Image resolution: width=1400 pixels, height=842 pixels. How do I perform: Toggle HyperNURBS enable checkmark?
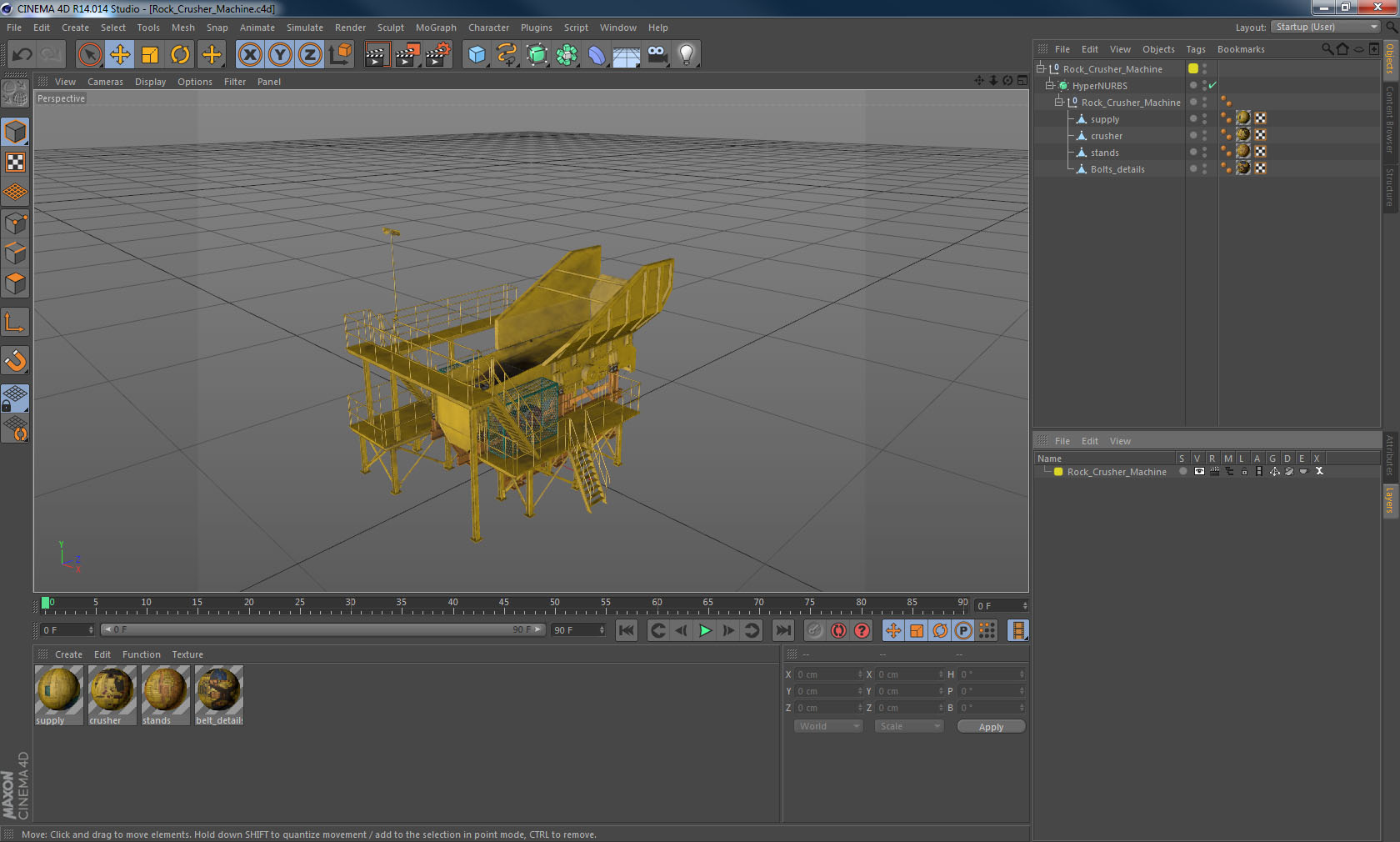(1212, 85)
